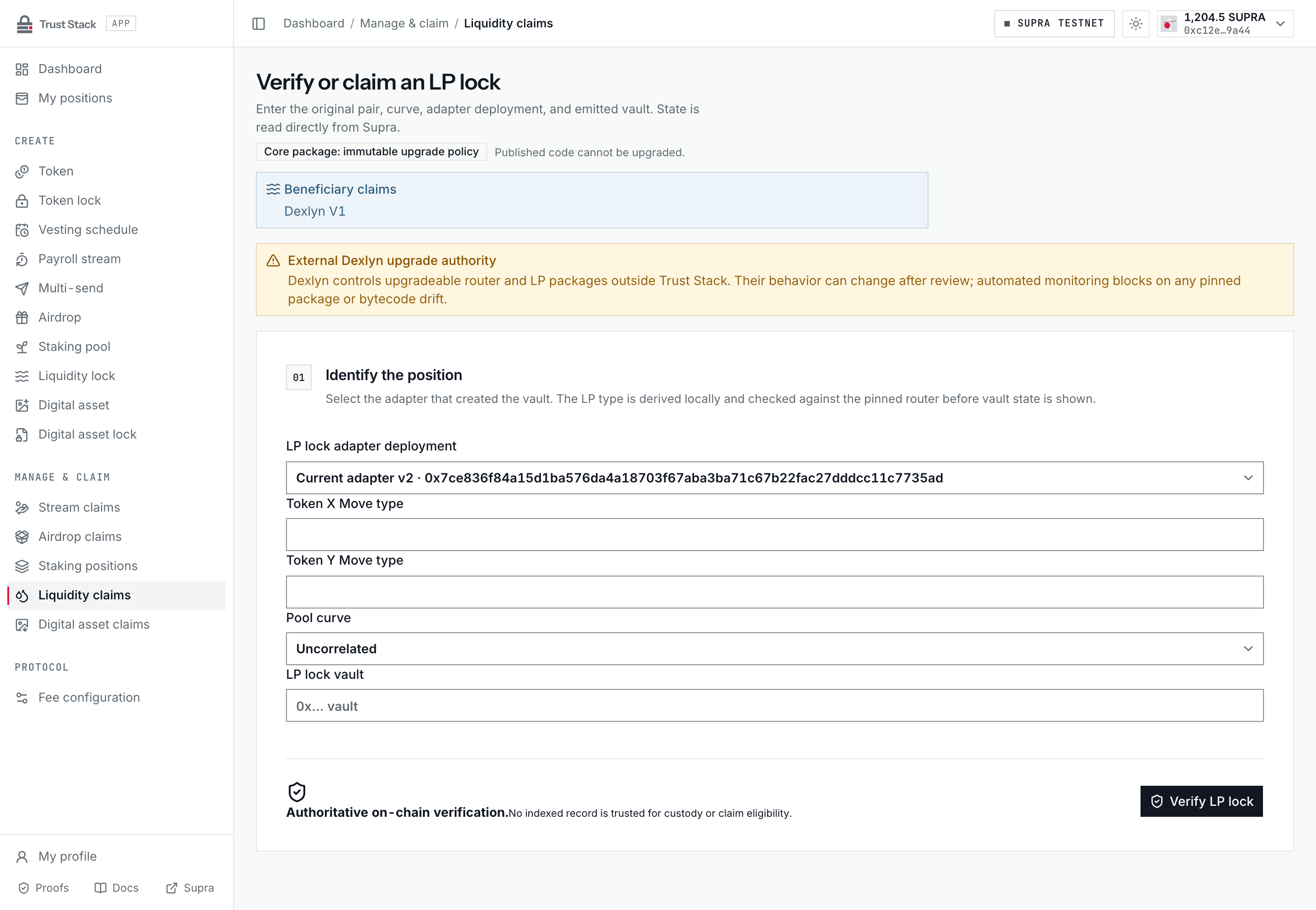Image resolution: width=1316 pixels, height=910 pixels.
Task: Open Digital asset claims in the sidebar
Action: (117, 624)
